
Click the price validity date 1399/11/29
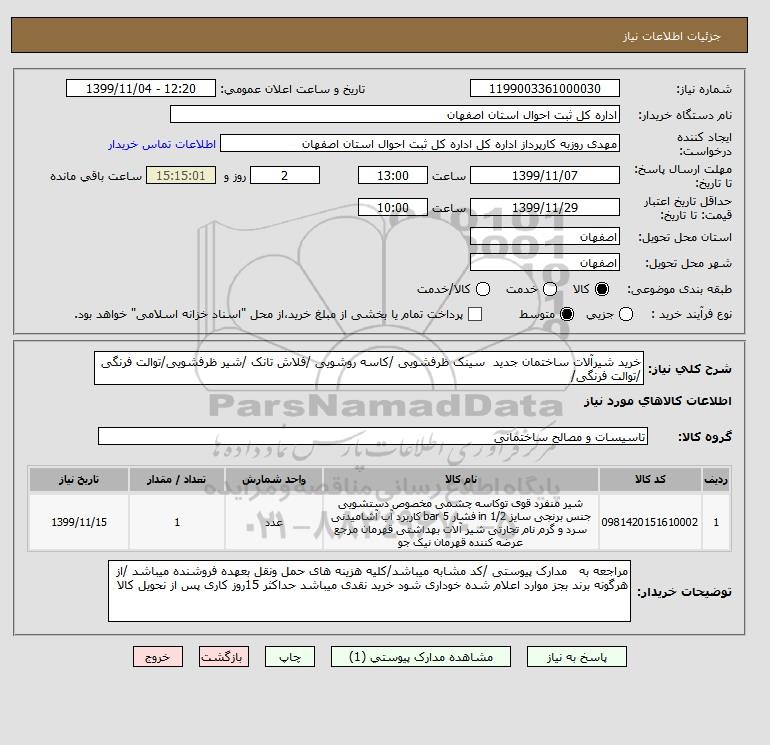[545, 207]
